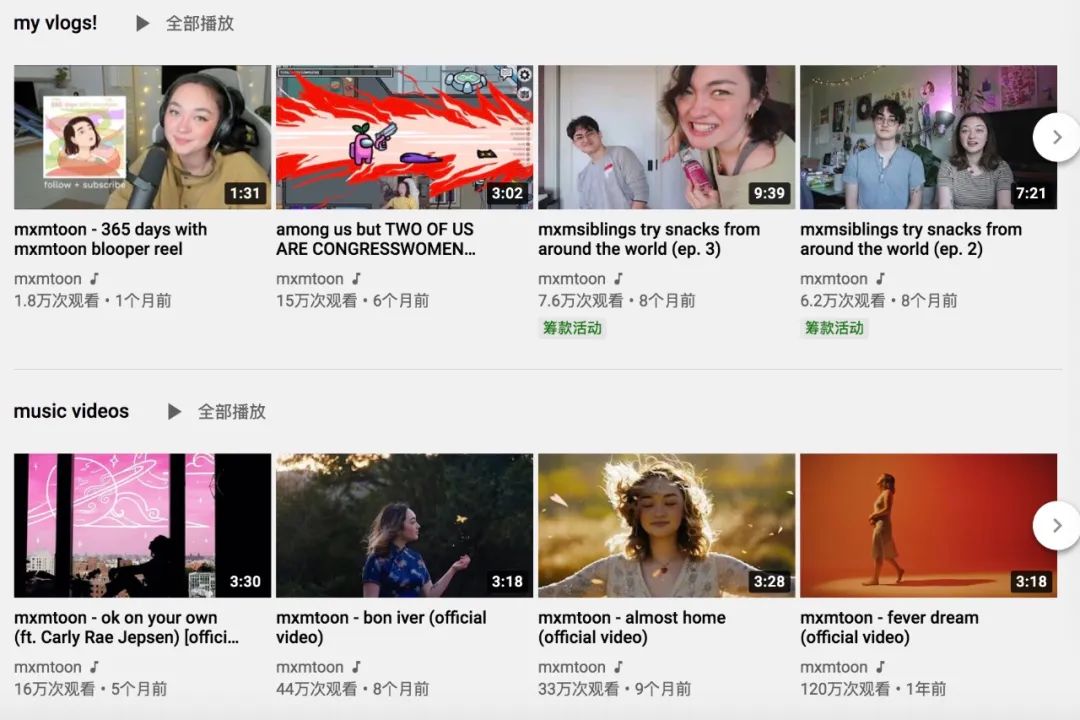Click the music note badge under bon iver video
Image resolution: width=1080 pixels, height=720 pixels.
(x=356, y=666)
